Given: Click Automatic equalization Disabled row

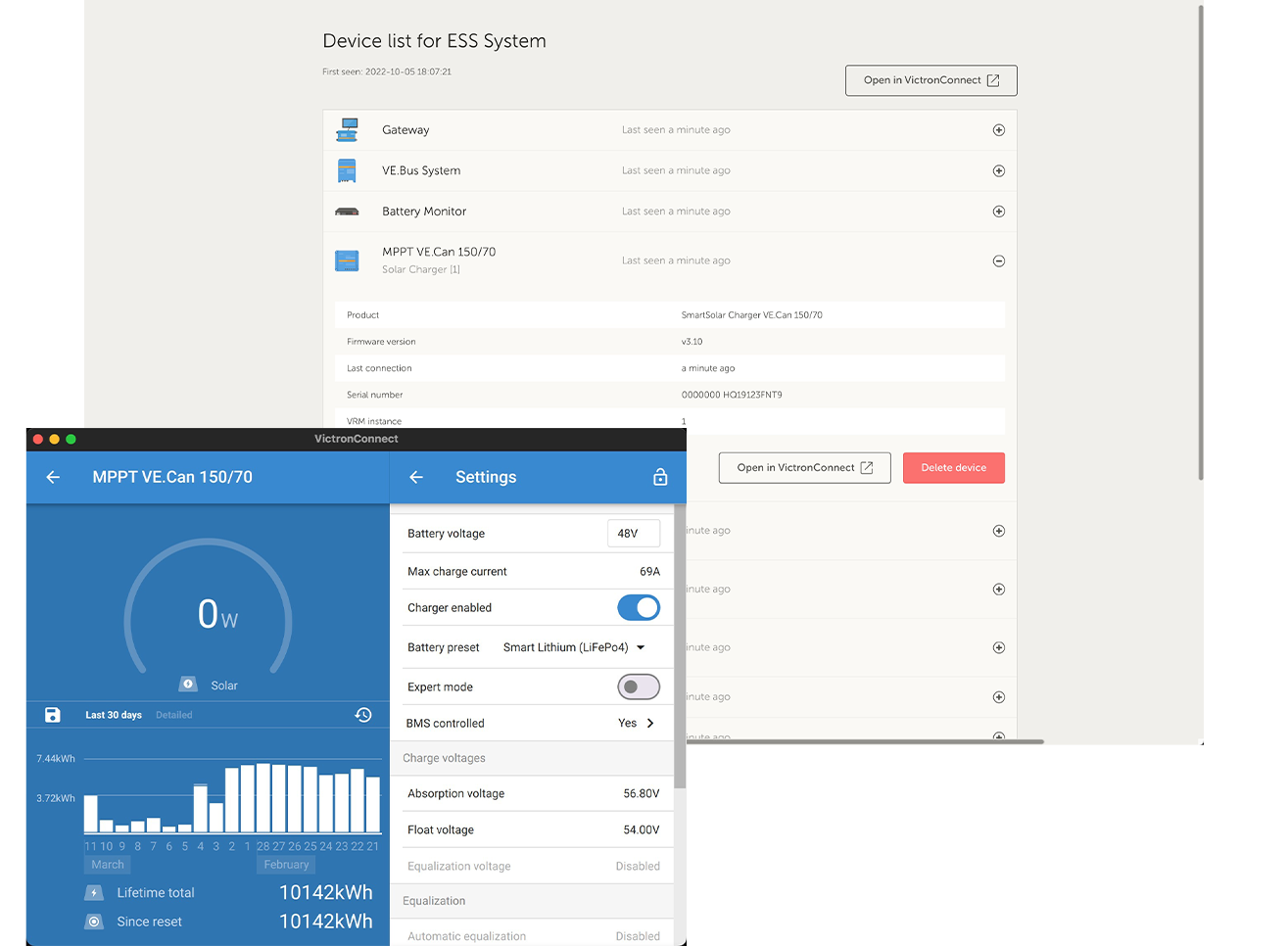Looking at the screenshot, I should [533, 936].
